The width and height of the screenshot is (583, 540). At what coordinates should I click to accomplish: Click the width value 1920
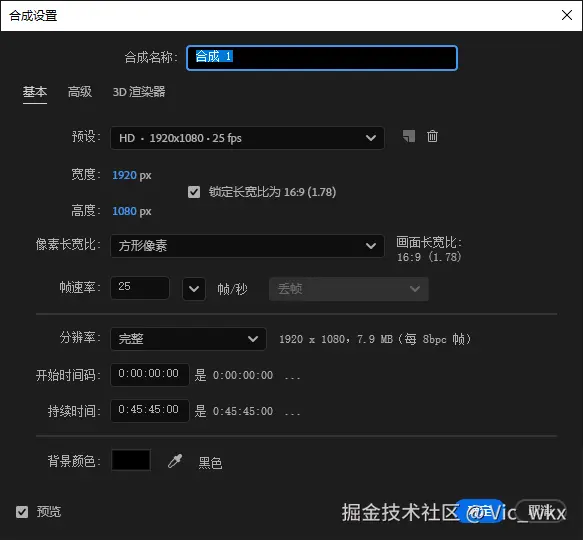125,175
